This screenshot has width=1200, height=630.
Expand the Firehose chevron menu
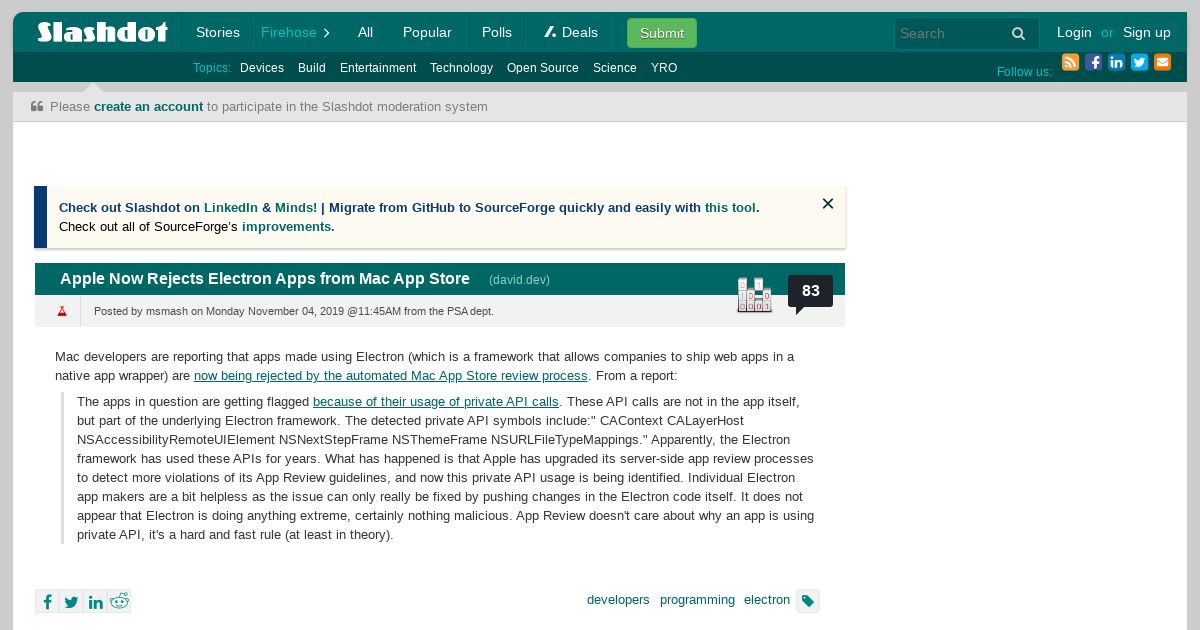[326, 33]
